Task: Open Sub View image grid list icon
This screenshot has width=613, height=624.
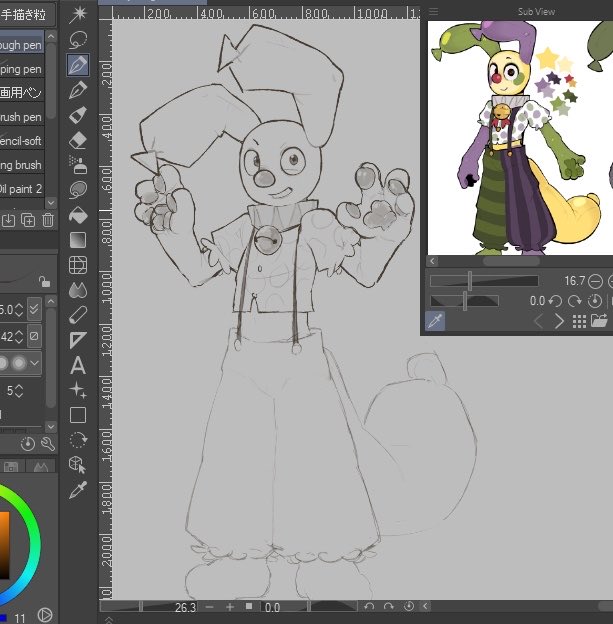Action: tap(579, 321)
